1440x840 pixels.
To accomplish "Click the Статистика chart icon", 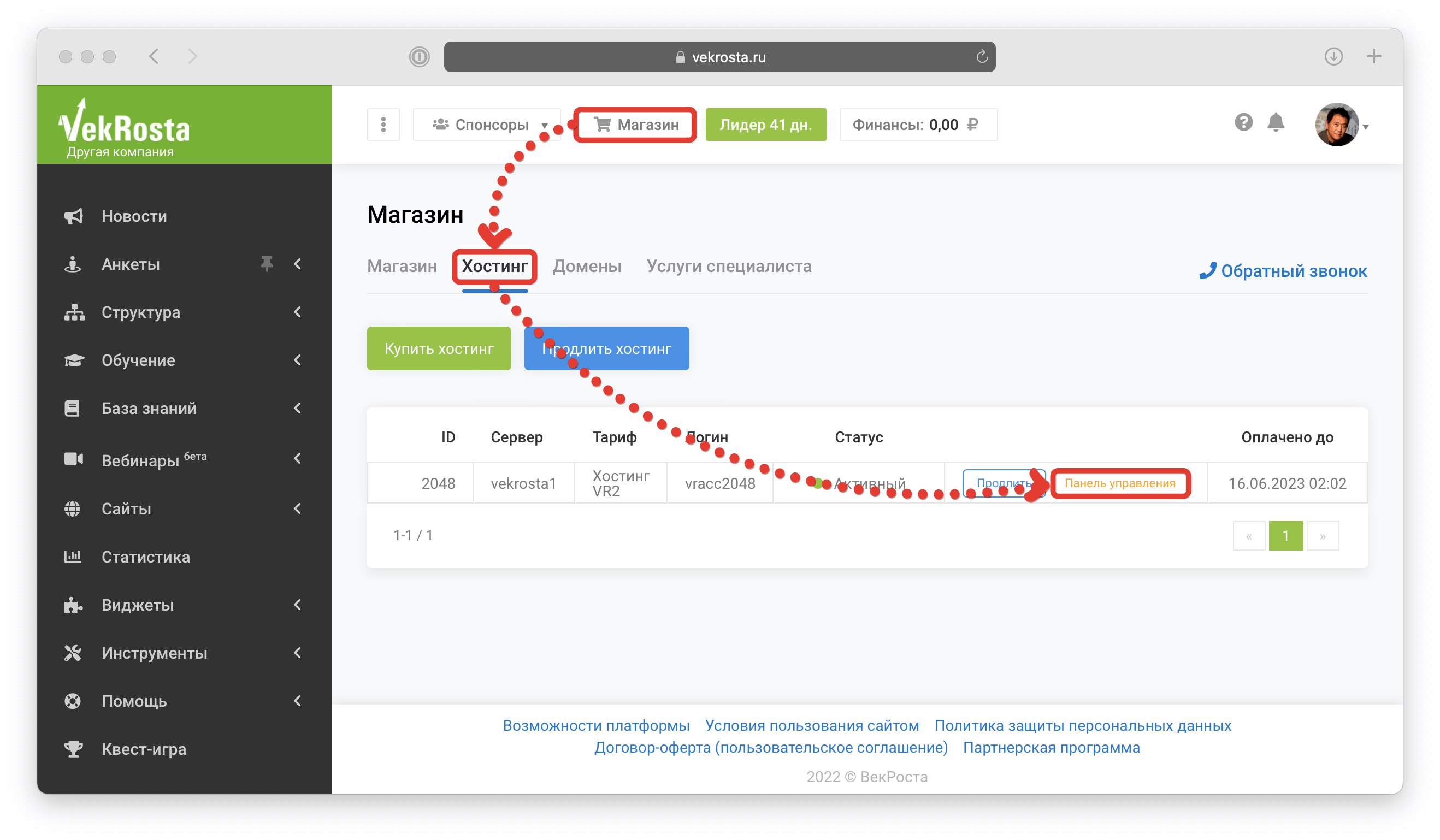I will pos(73,557).
